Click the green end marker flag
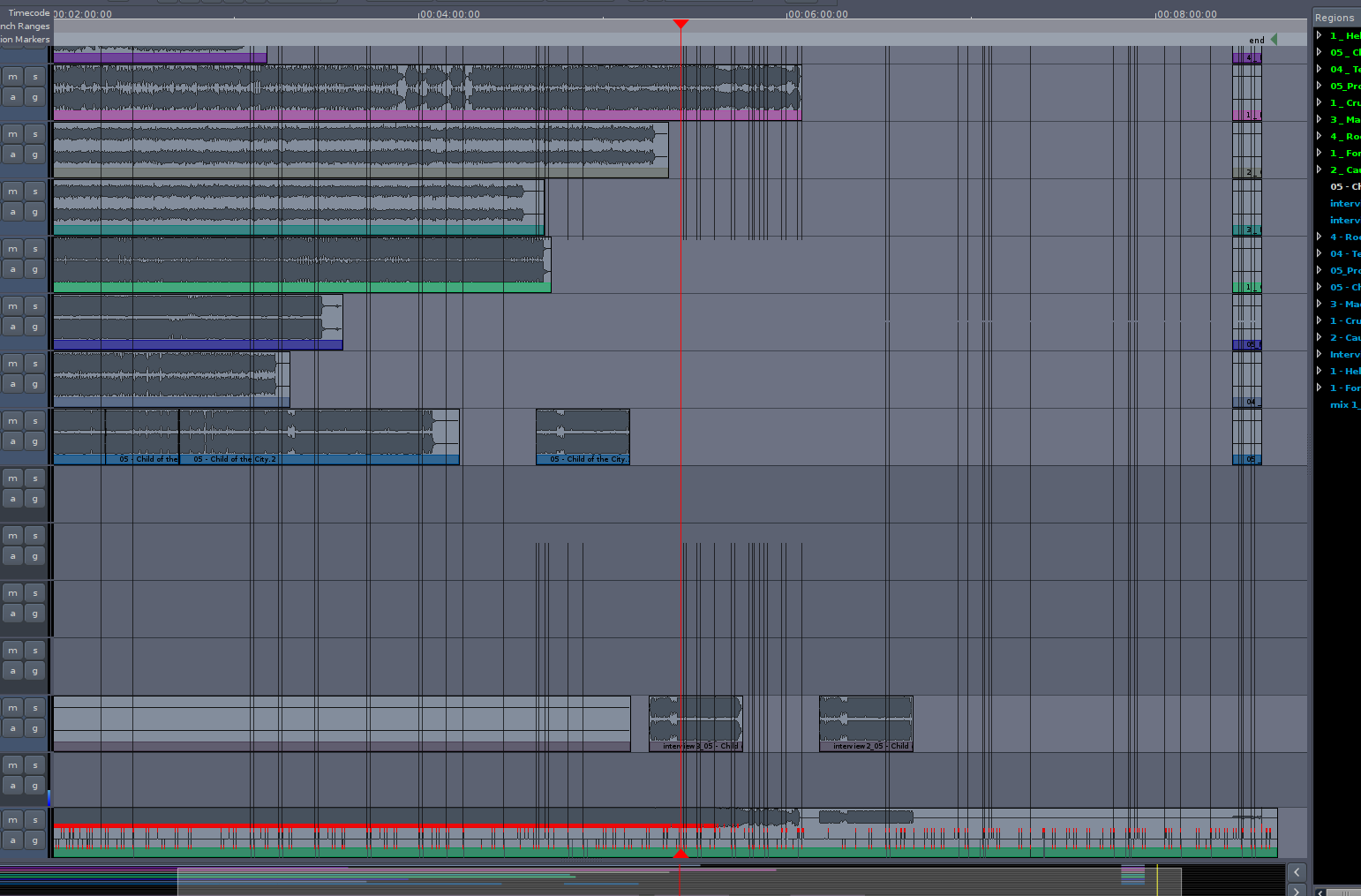Viewport: 1361px width, 896px height. click(1273, 40)
